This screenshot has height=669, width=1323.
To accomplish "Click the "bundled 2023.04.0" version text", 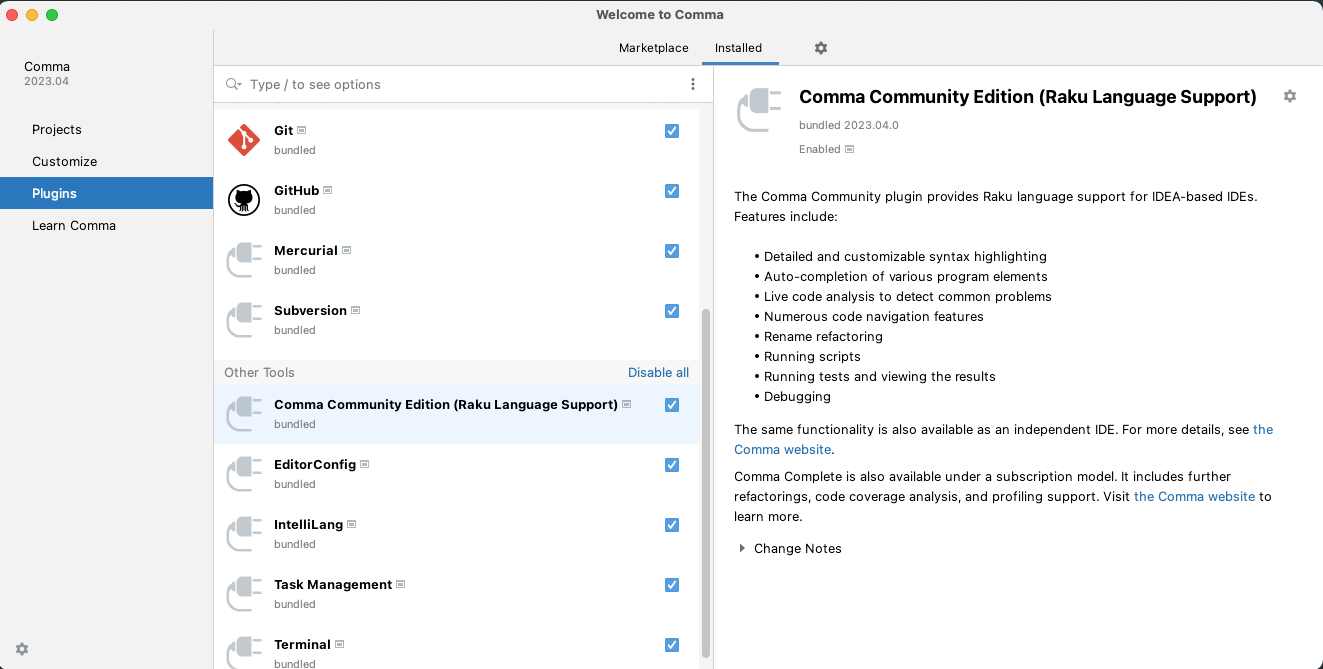I will coord(849,125).
